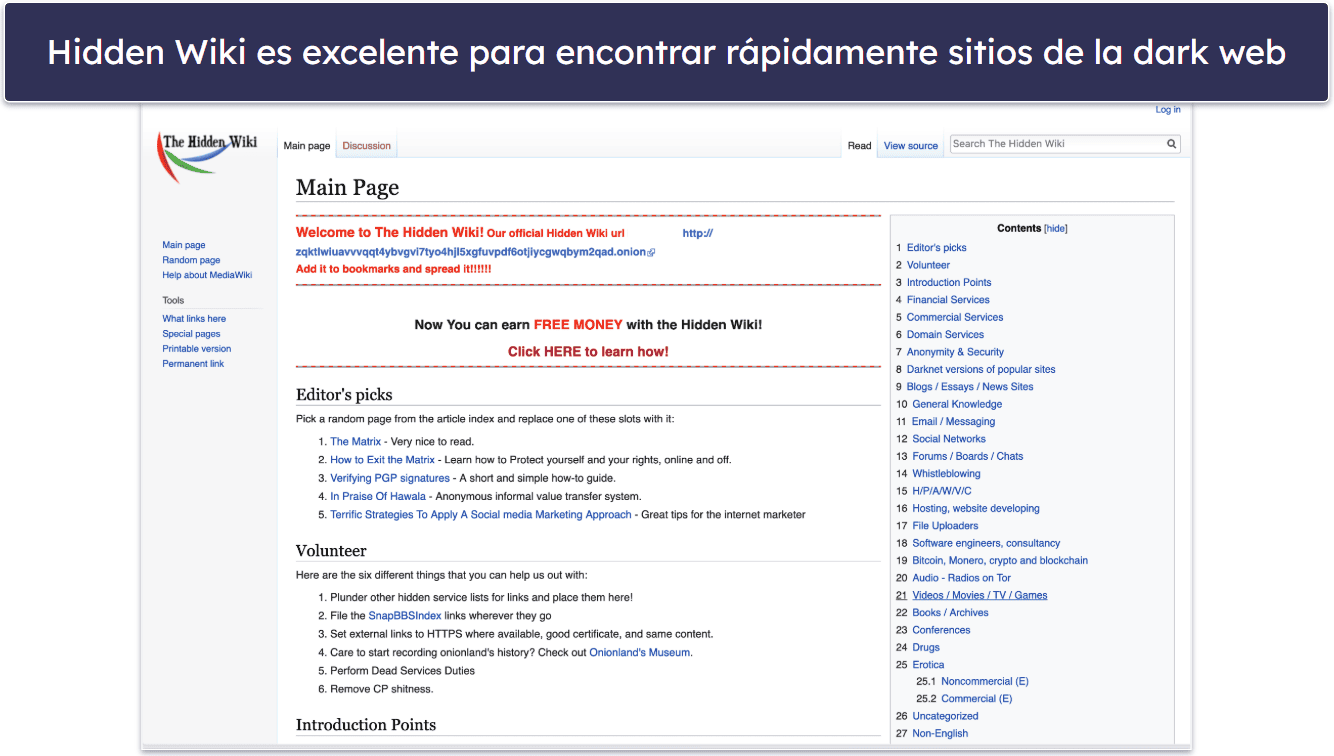This screenshot has height=756, width=1334.
Task: Click The Hidden Wiki logo
Action: pyautogui.click(x=208, y=158)
